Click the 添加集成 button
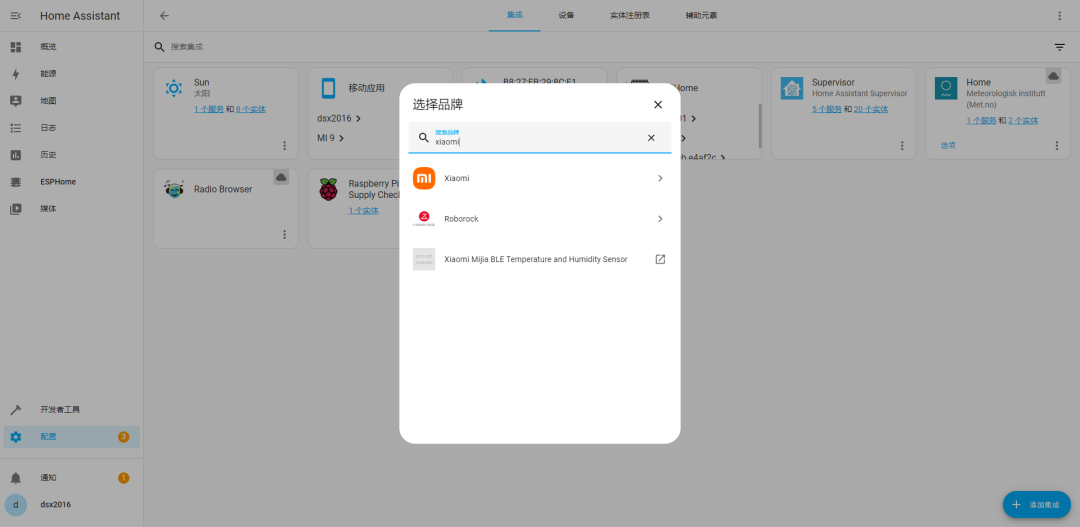Viewport: 1080px width, 527px height. (x=1037, y=505)
